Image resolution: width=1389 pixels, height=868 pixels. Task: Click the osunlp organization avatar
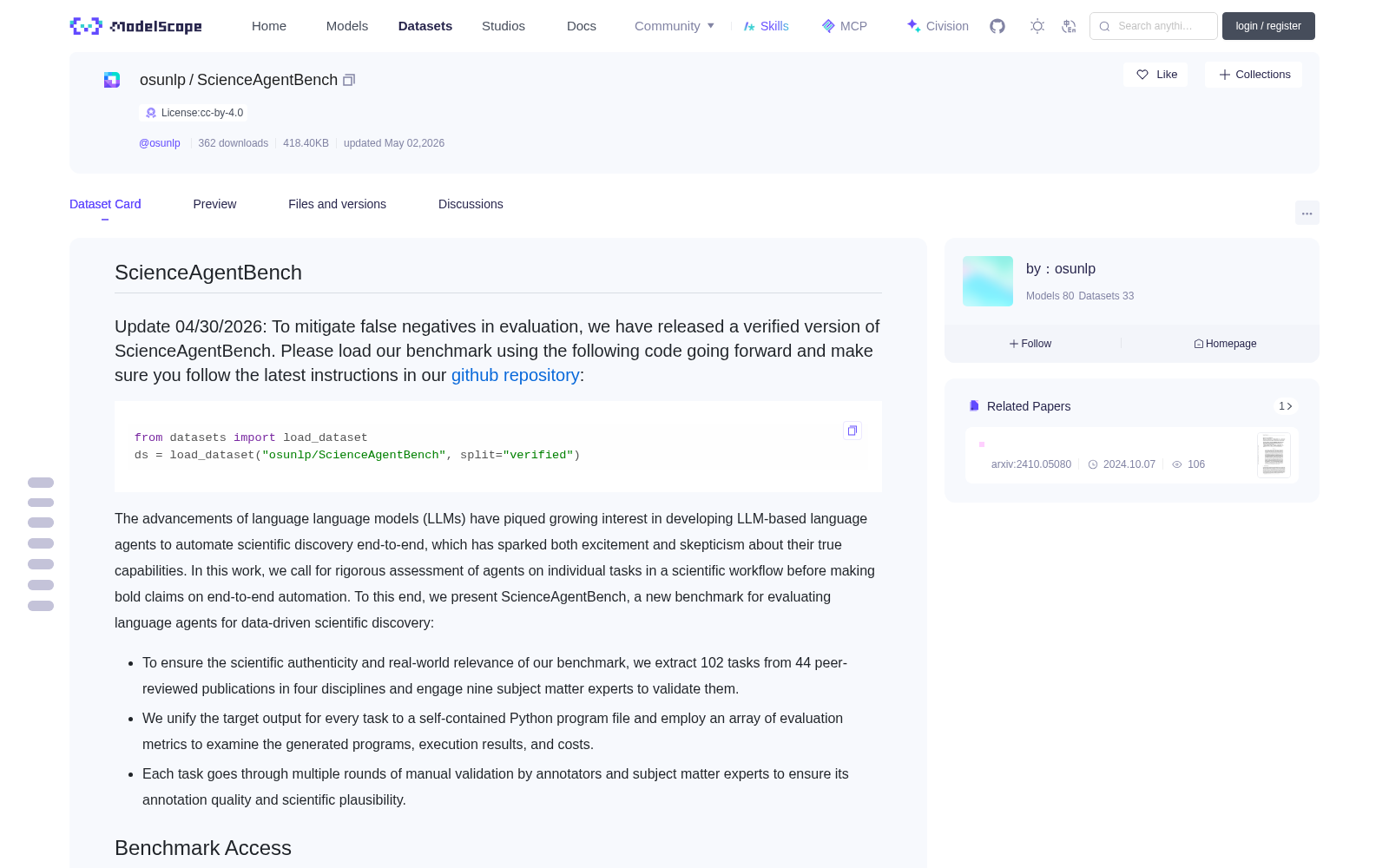tap(988, 281)
